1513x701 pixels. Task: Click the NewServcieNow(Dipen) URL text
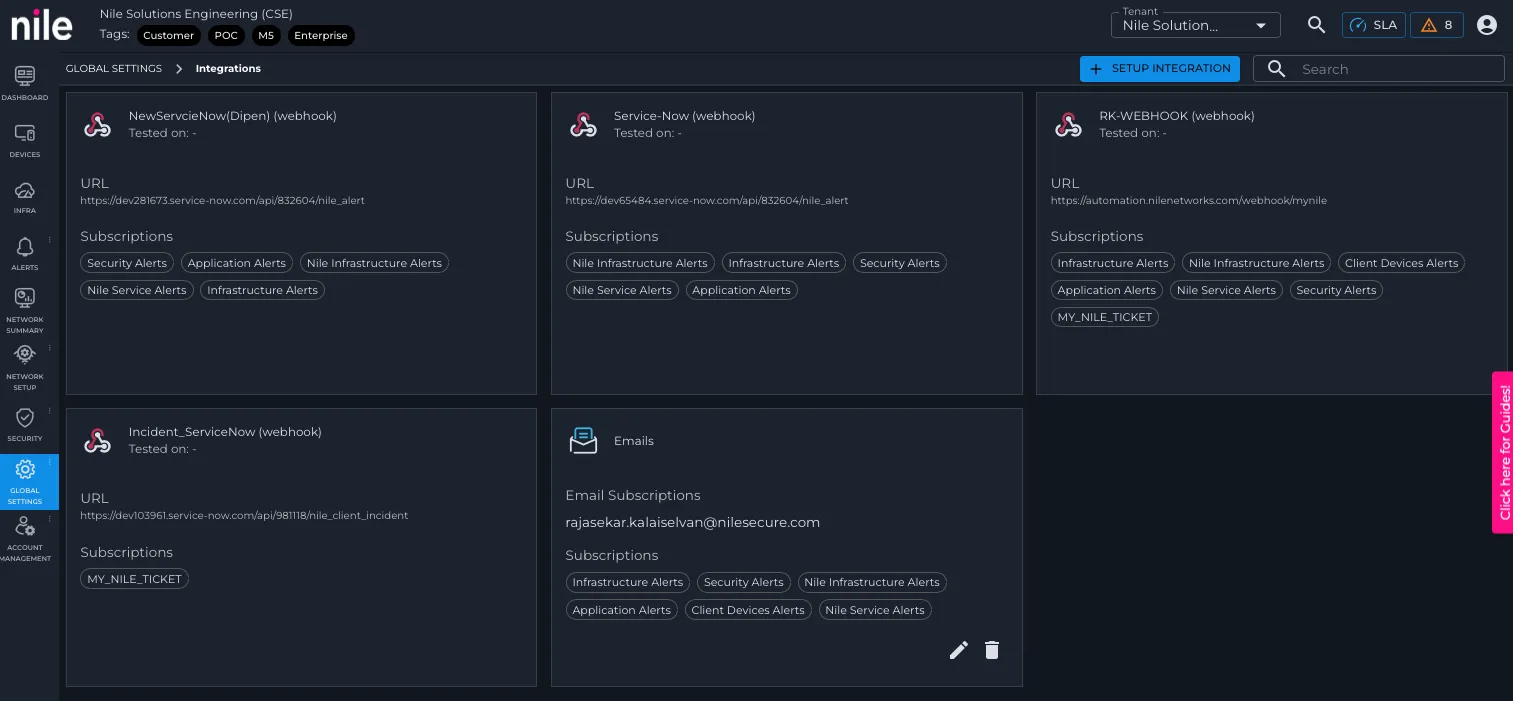point(223,201)
